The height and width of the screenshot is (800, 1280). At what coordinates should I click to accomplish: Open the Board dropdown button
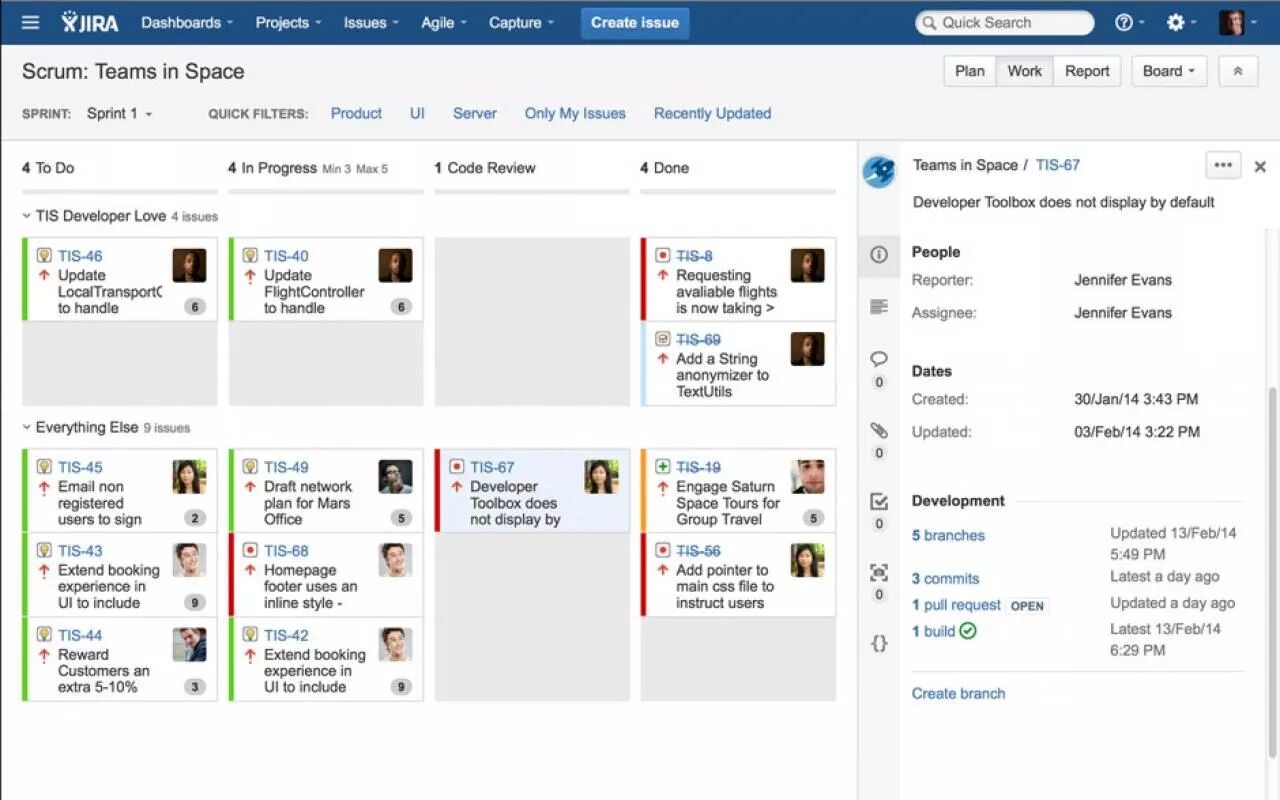click(x=1169, y=71)
